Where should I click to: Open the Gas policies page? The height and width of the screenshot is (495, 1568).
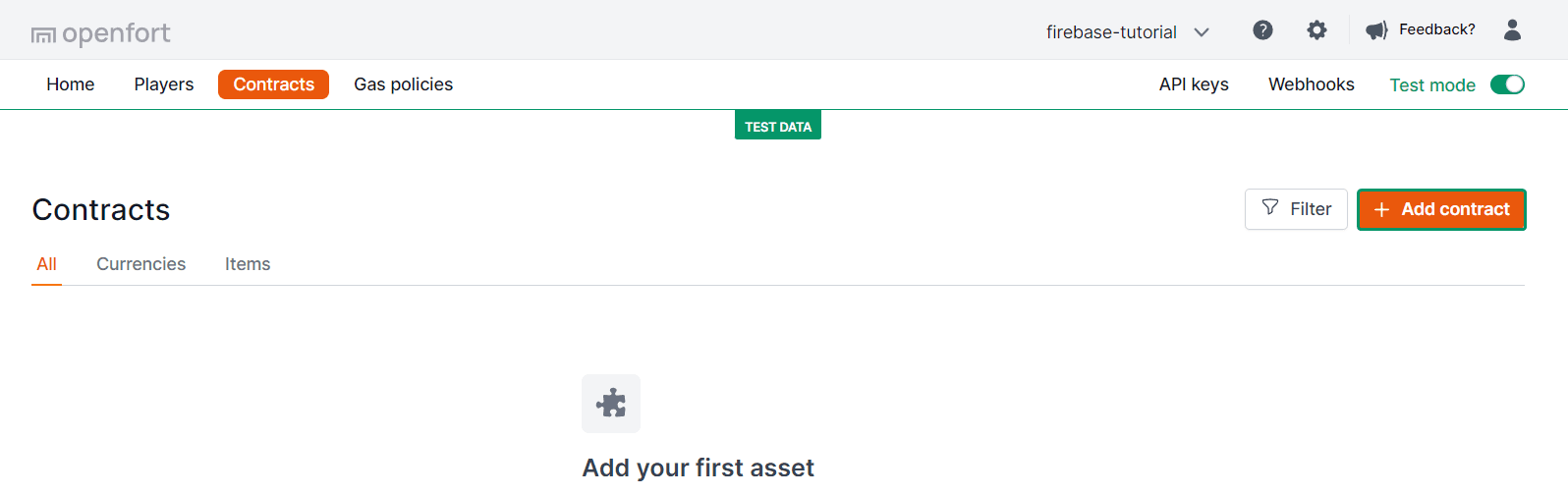pos(403,84)
